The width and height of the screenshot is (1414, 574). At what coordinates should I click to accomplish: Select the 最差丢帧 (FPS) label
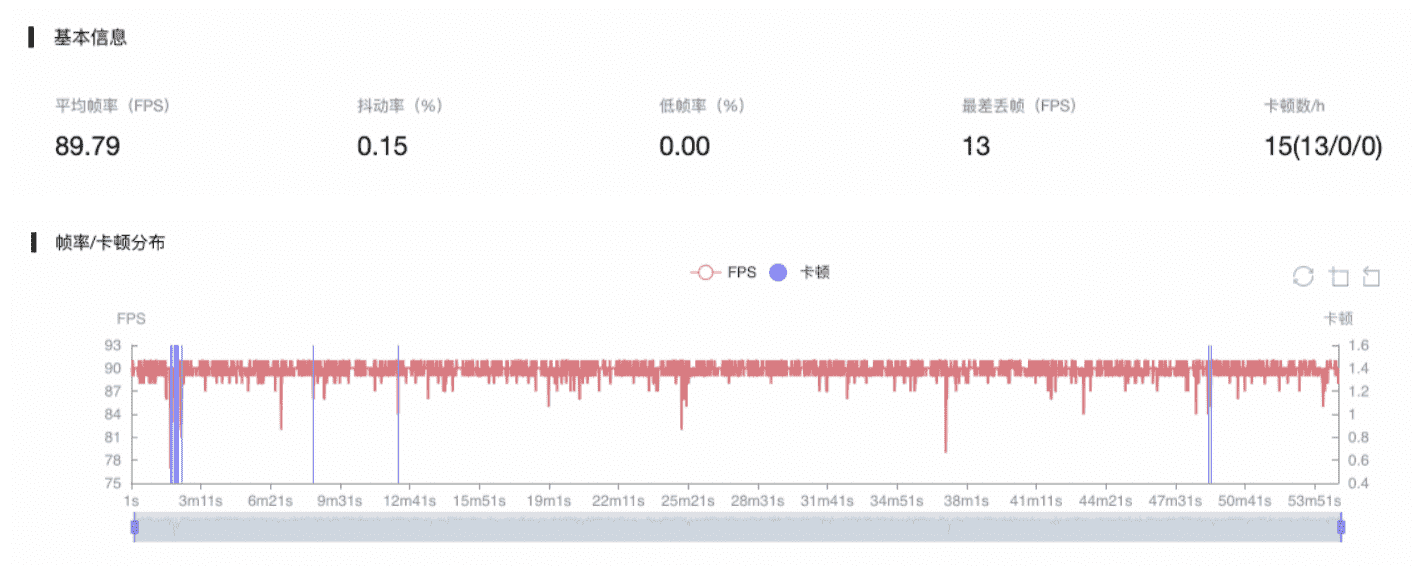click(1019, 105)
